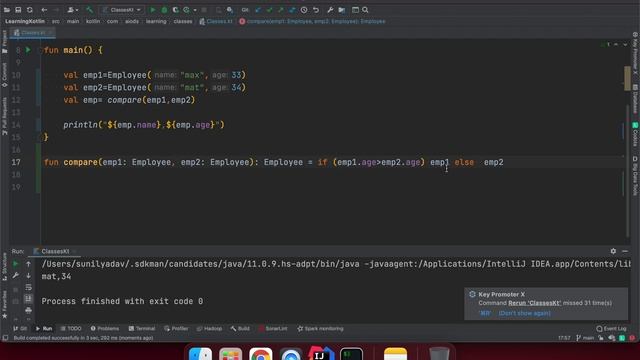The width and height of the screenshot is (640, 360).
Task: Click the Rollback undo arrow icon
Action: 316,10
